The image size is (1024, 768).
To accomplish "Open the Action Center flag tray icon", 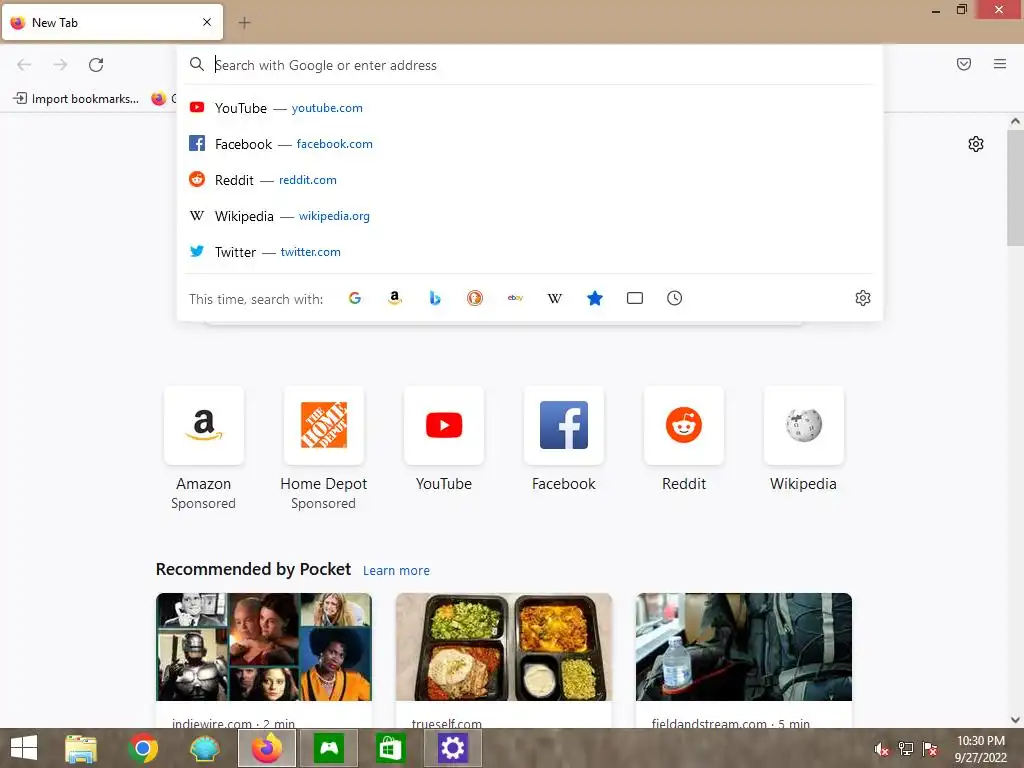I will tap(930, 749).
